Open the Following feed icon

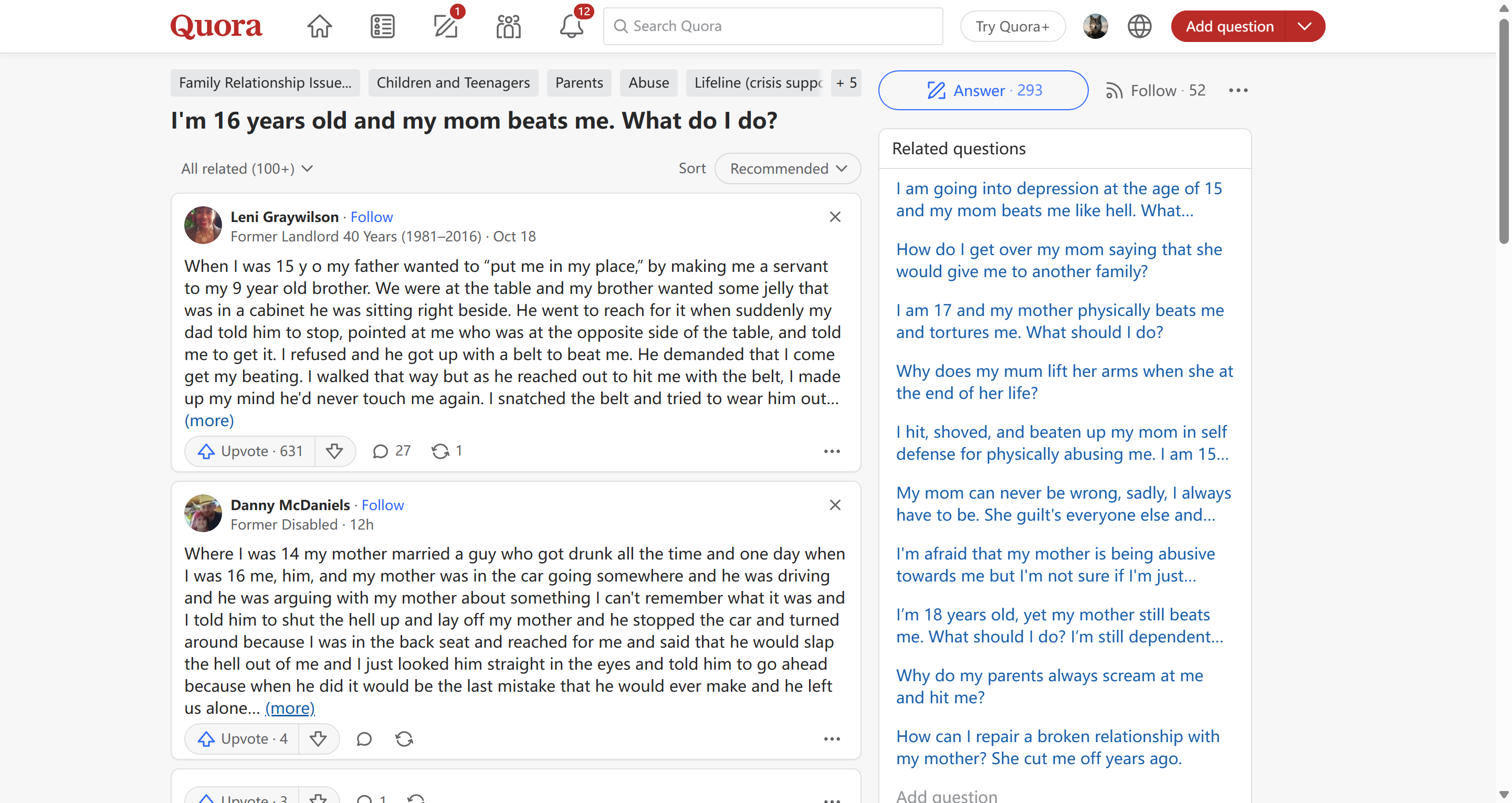[x=382, y=26]
